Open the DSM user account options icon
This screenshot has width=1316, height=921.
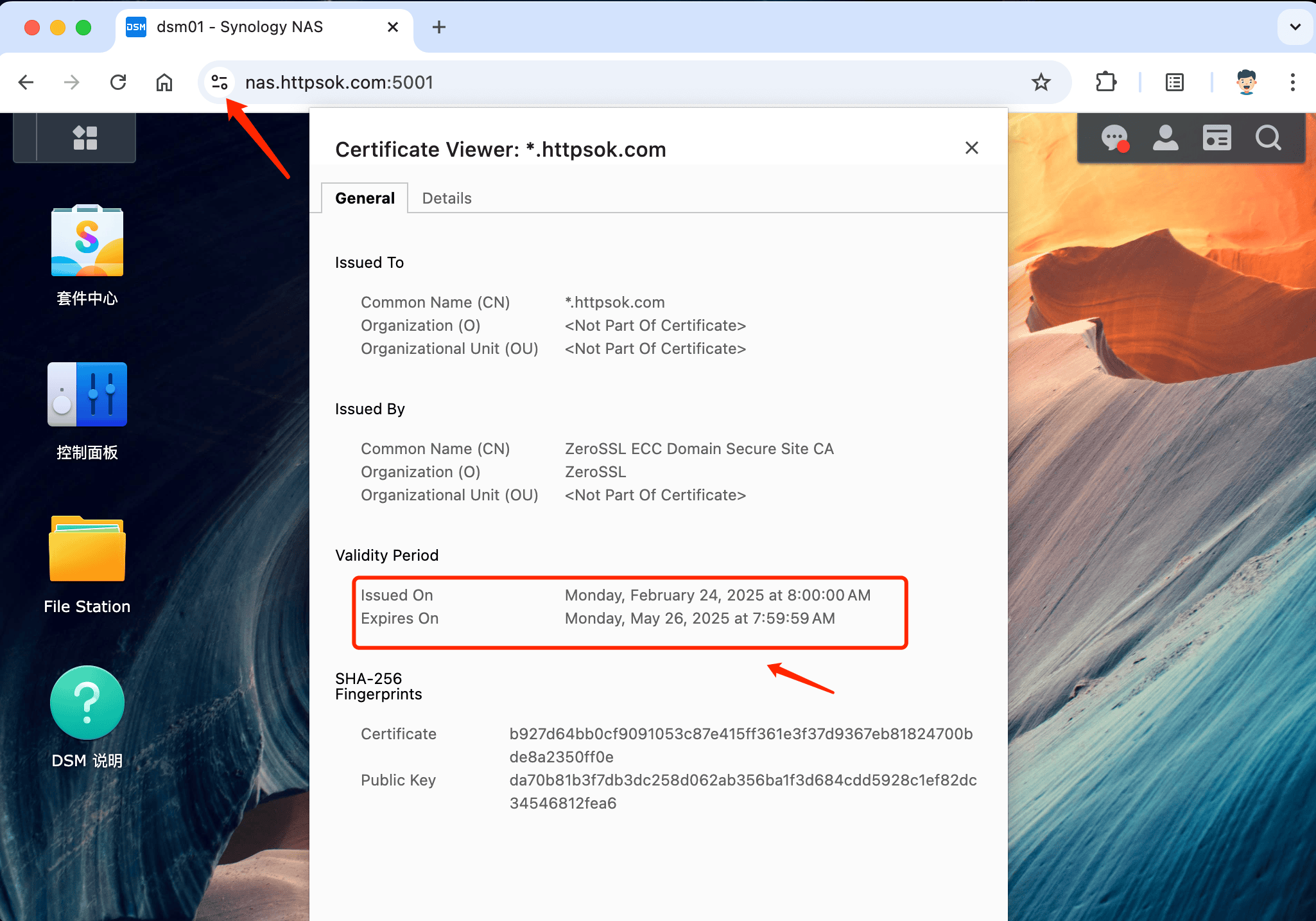tap(1165, 137)
